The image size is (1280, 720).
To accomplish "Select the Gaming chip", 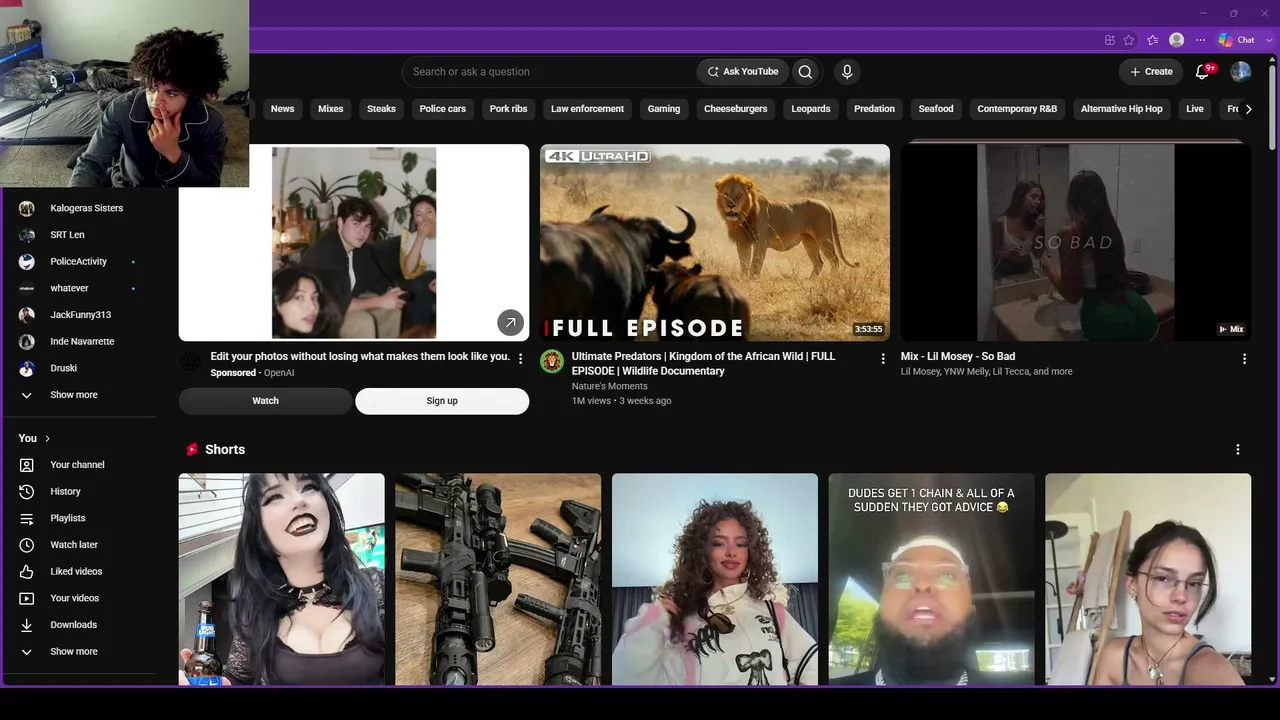I will (x=664, y=109).
